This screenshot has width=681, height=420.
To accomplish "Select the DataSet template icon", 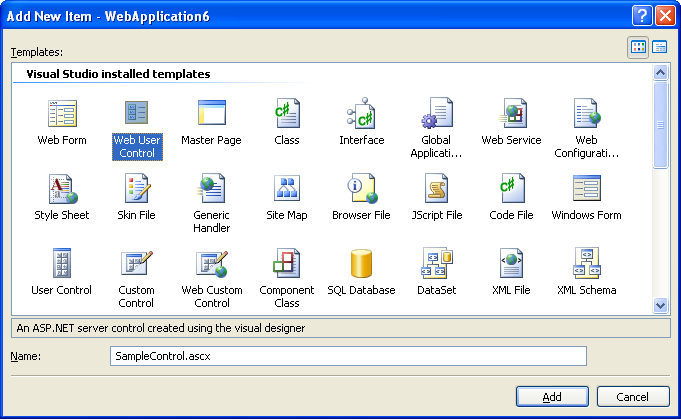I will [x=437, y=264].
